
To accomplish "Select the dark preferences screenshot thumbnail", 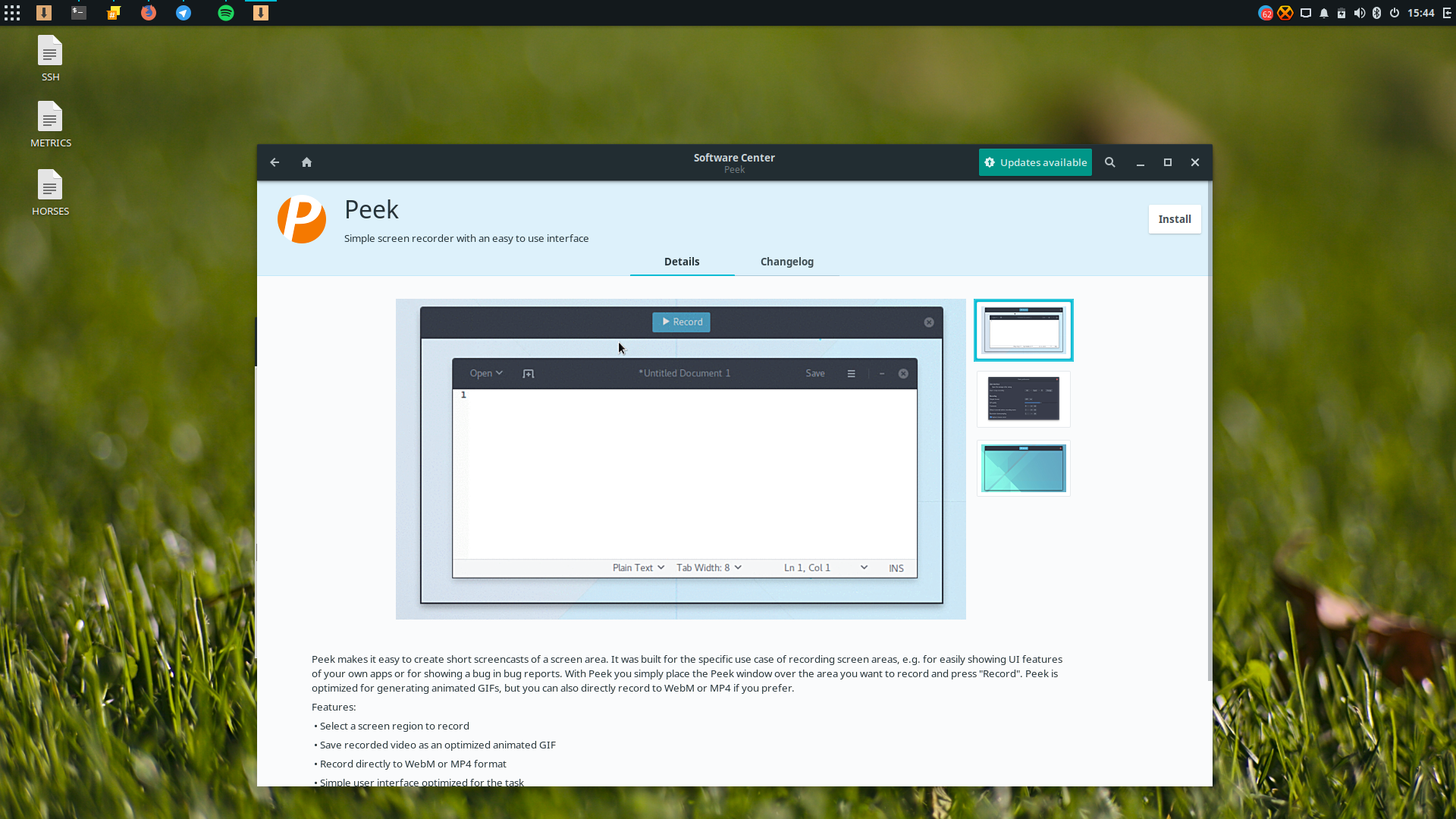I will pos(1024,399).
